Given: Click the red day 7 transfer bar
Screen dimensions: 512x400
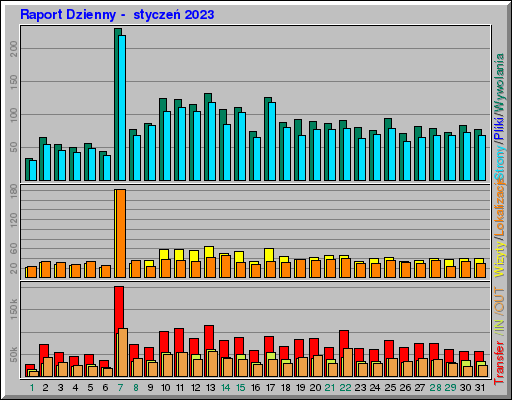Looking at the screenshot, I should pos(119,307).
